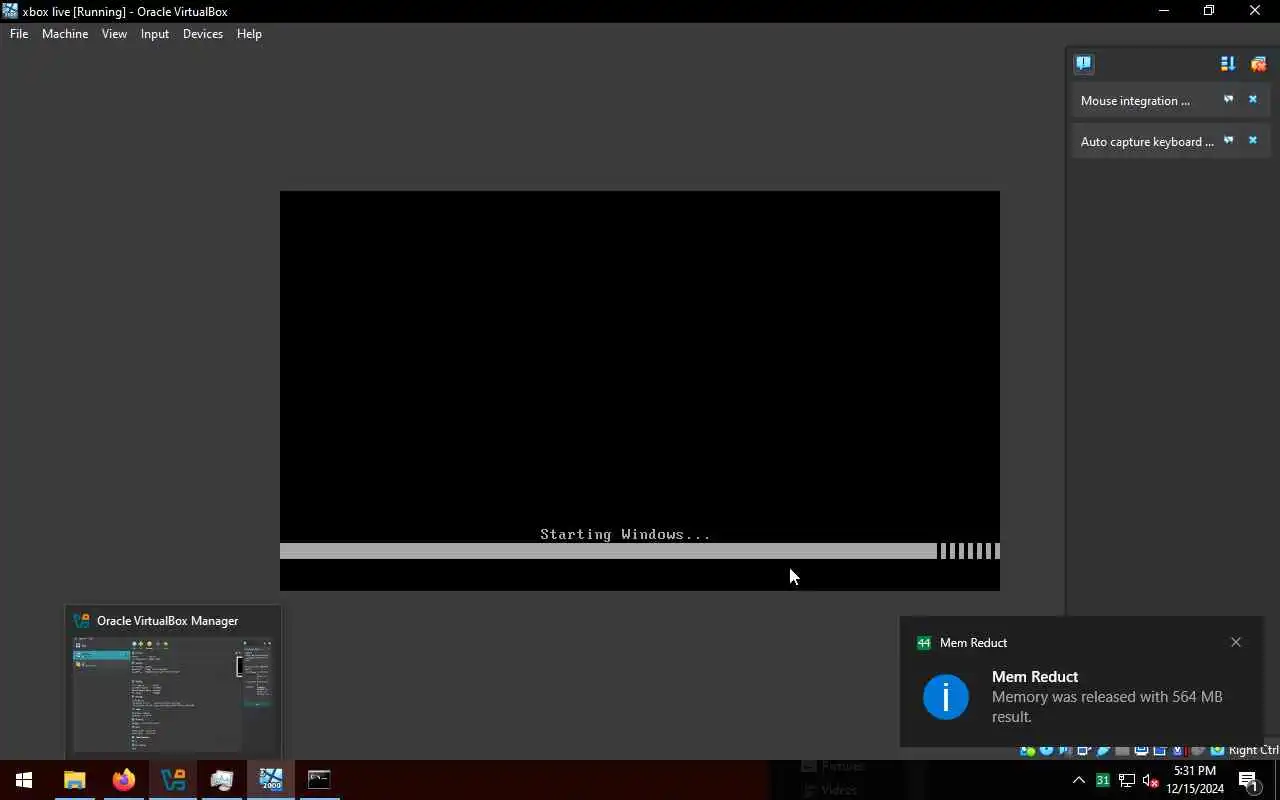Click the Right Ctrl host key indicator
Image resolution: width=1280 pixels, height=800 pixels.
(x=1254, y=751)
